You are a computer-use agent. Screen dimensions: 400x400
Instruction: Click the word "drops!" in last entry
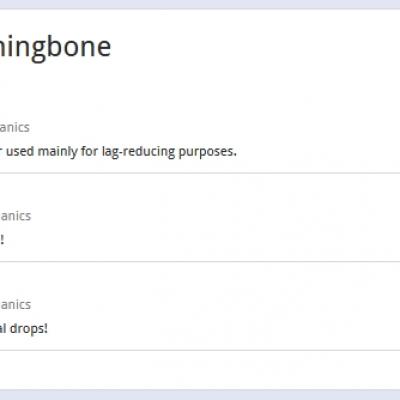point(29,329)
